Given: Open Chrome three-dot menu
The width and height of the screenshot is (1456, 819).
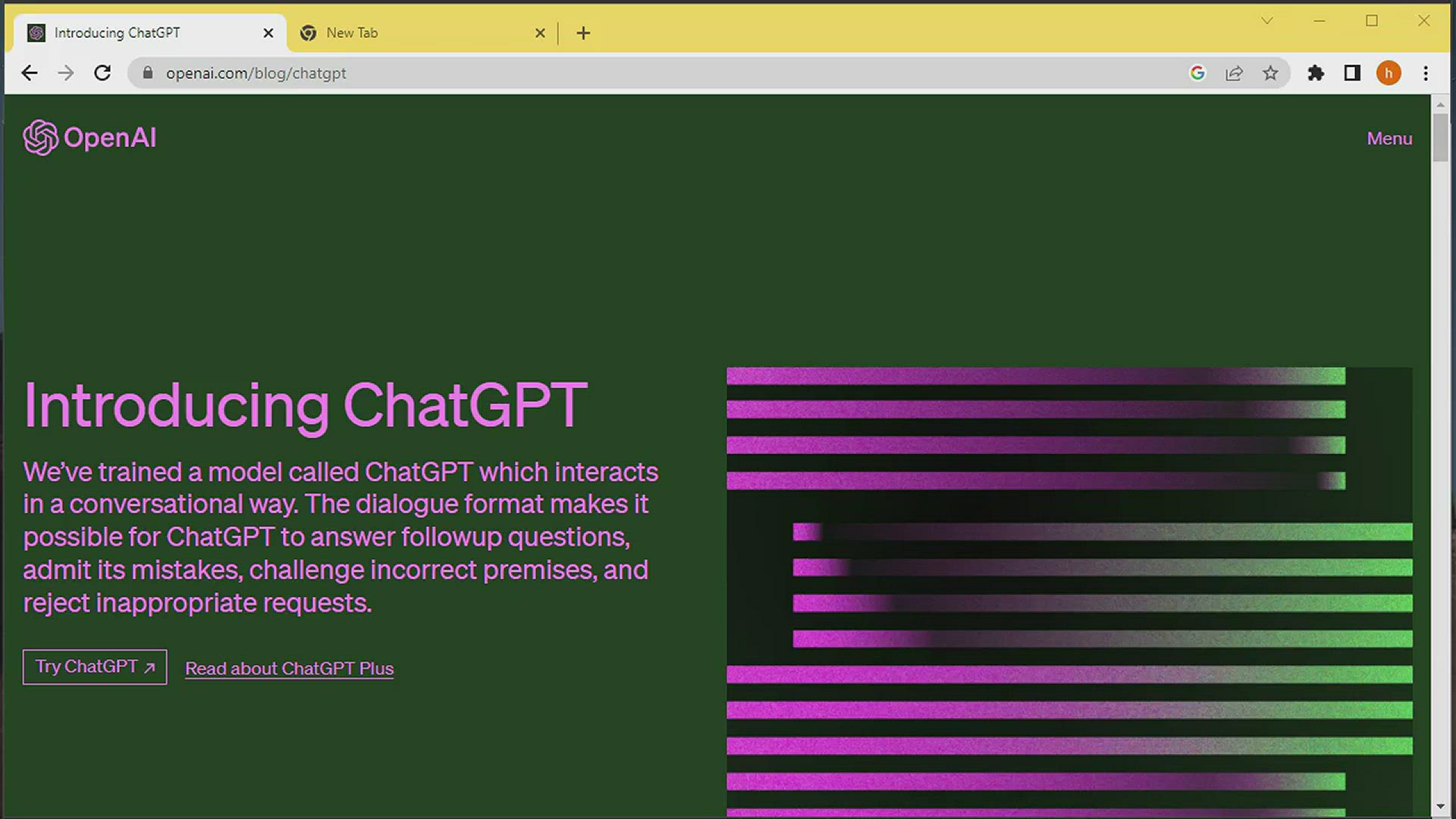Looking at the screenshot, I should 1426,73.
